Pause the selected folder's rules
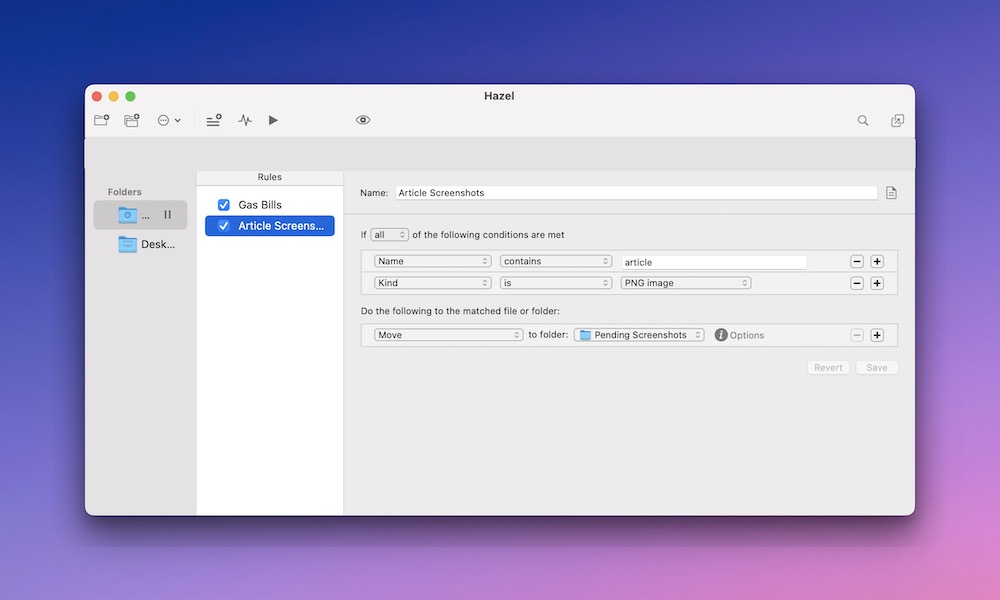This screenshot has width=1000, height=600. [168, 215]
